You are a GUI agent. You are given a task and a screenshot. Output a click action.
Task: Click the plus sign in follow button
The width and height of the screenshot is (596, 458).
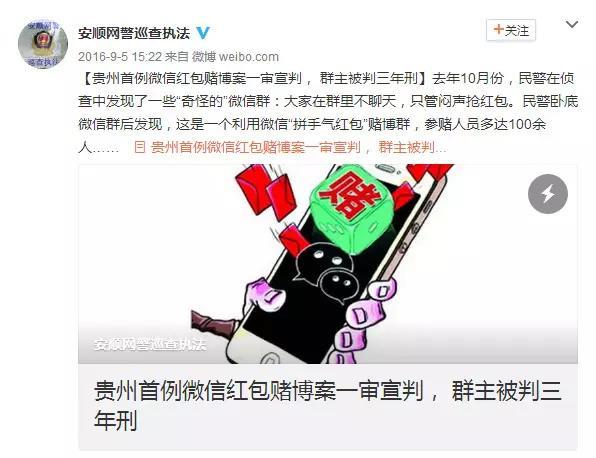498,29
